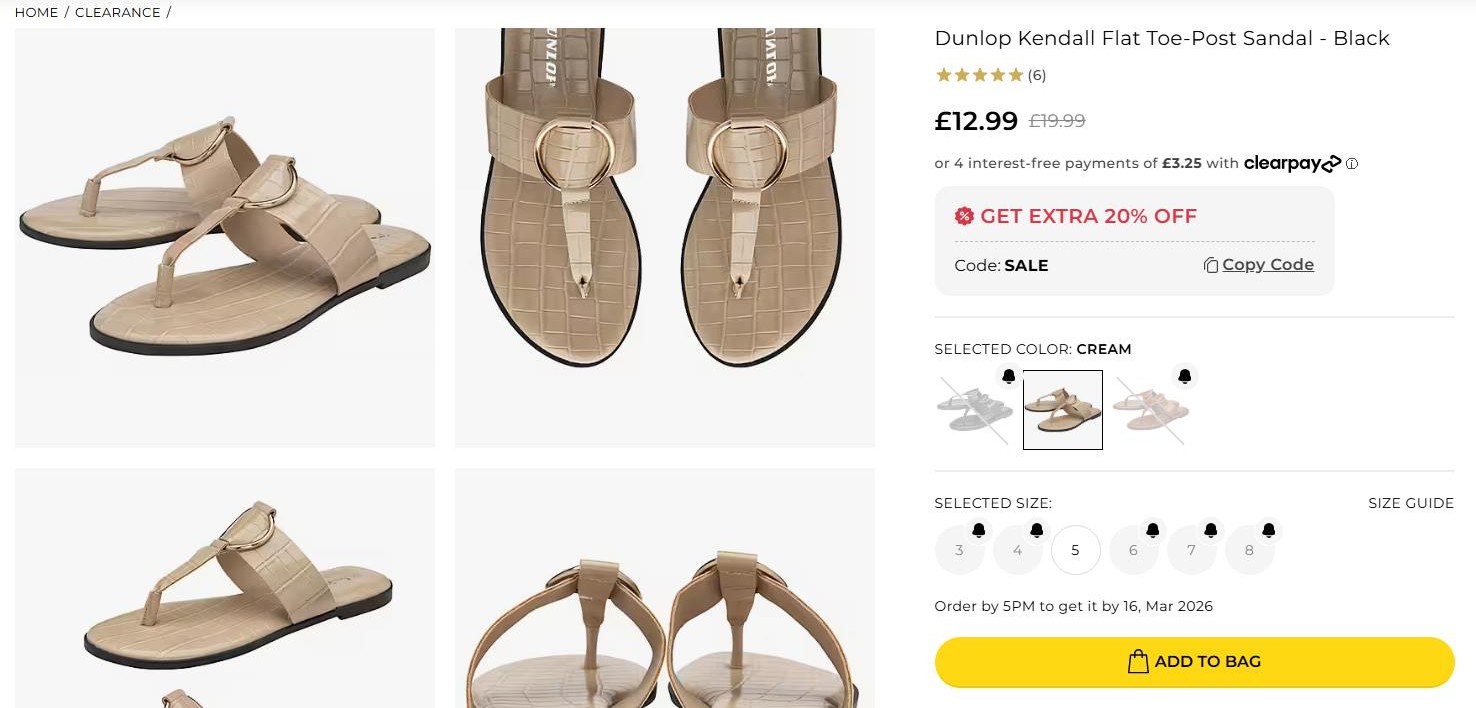Select size 8 option

(1249, 551)
